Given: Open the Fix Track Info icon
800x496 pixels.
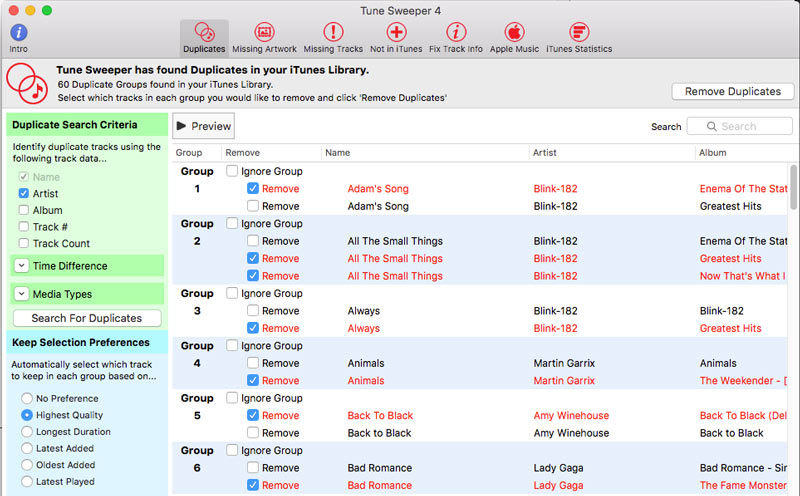Looking at the screenshot, I should pyautogui.click(x=456, y=32).
